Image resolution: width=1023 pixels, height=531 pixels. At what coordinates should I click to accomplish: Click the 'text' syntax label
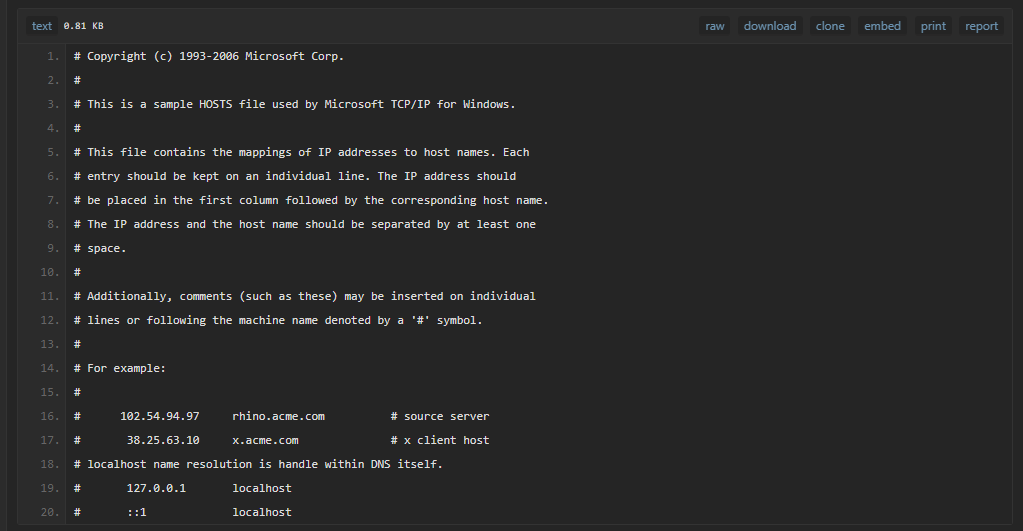[x=42, y=26]
